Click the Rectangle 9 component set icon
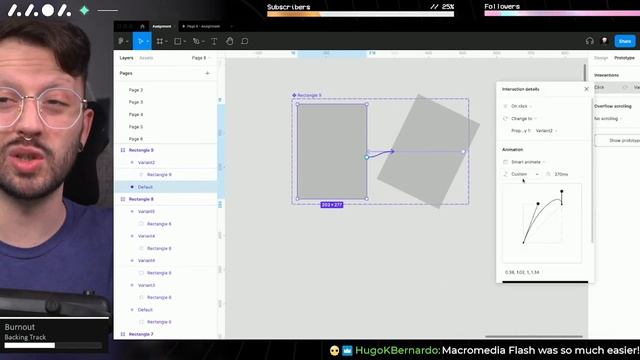Image resolution: width=640 pixels, height=360 pixels. click(x=123, y=150)
